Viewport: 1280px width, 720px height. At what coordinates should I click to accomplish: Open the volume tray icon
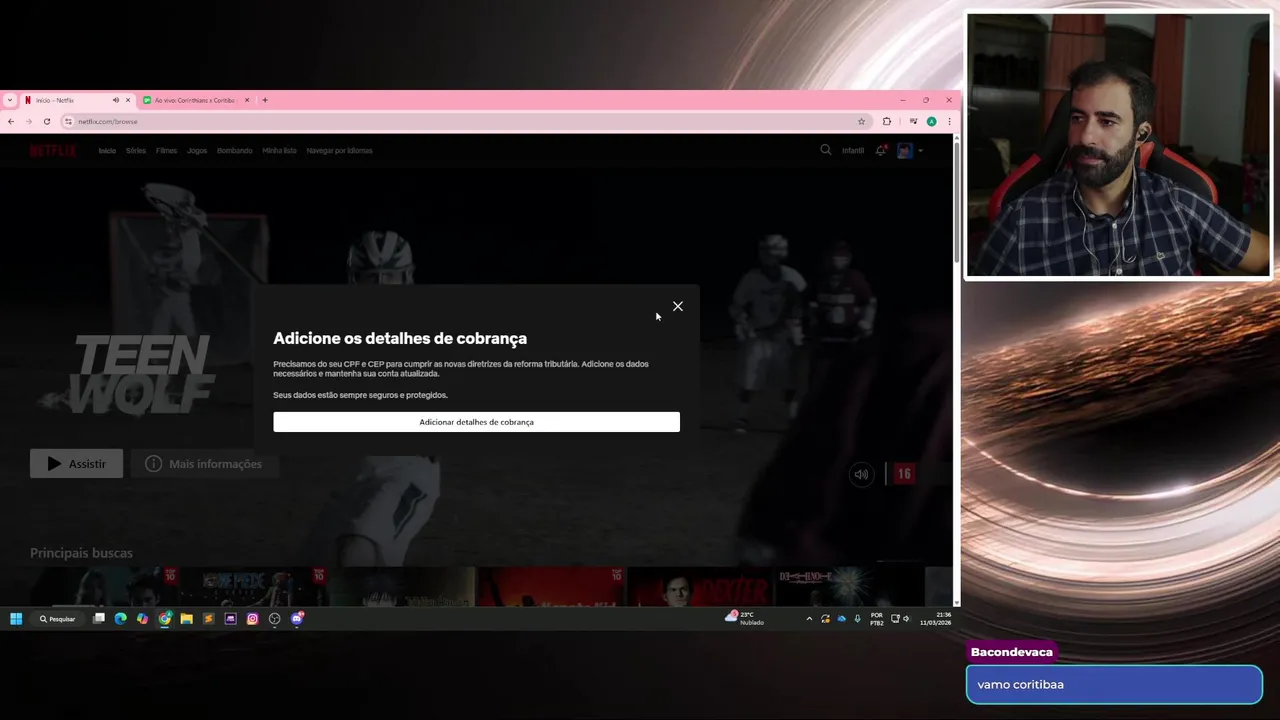(x=906, y=619)
